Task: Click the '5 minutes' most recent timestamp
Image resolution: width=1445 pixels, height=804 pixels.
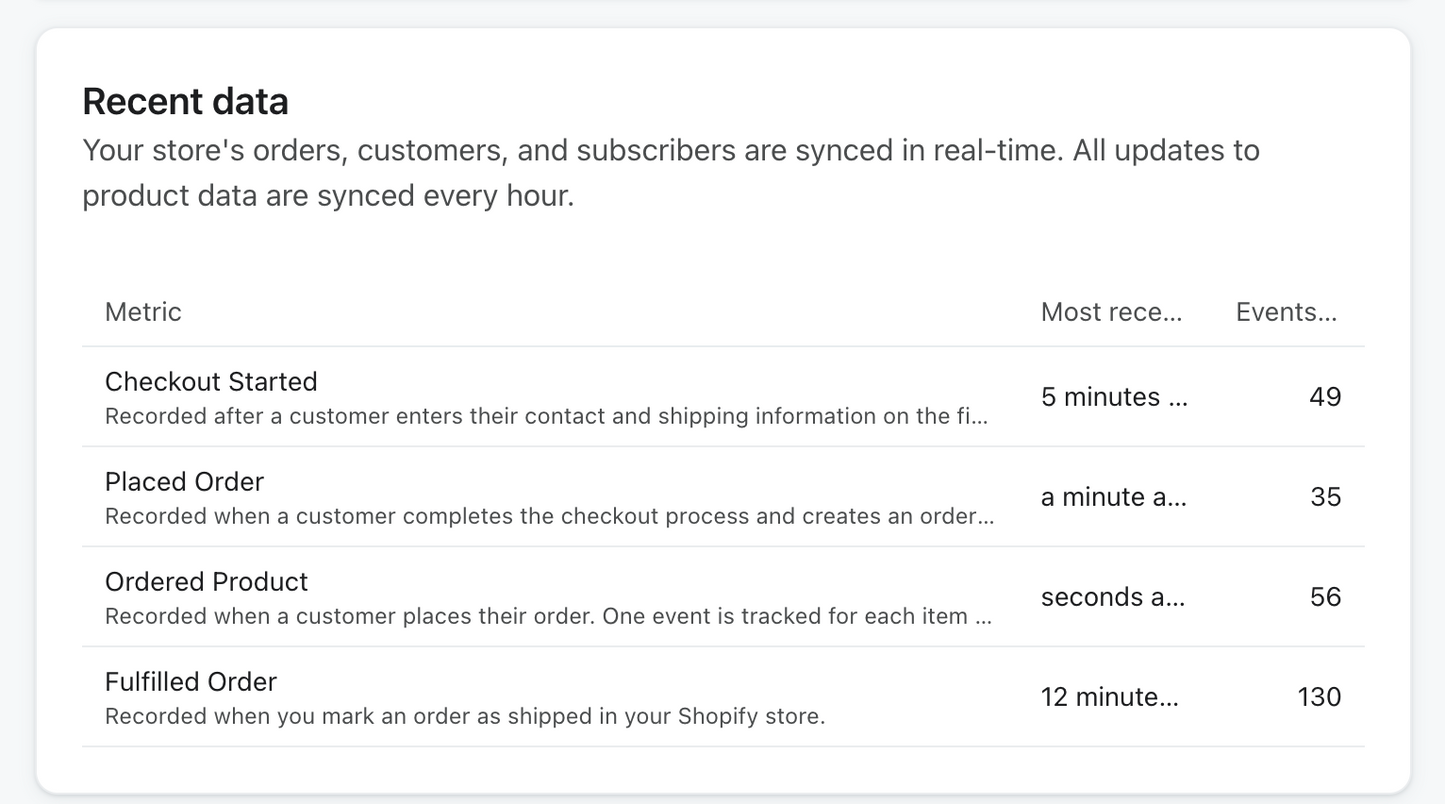Action: click(1114, 397)
